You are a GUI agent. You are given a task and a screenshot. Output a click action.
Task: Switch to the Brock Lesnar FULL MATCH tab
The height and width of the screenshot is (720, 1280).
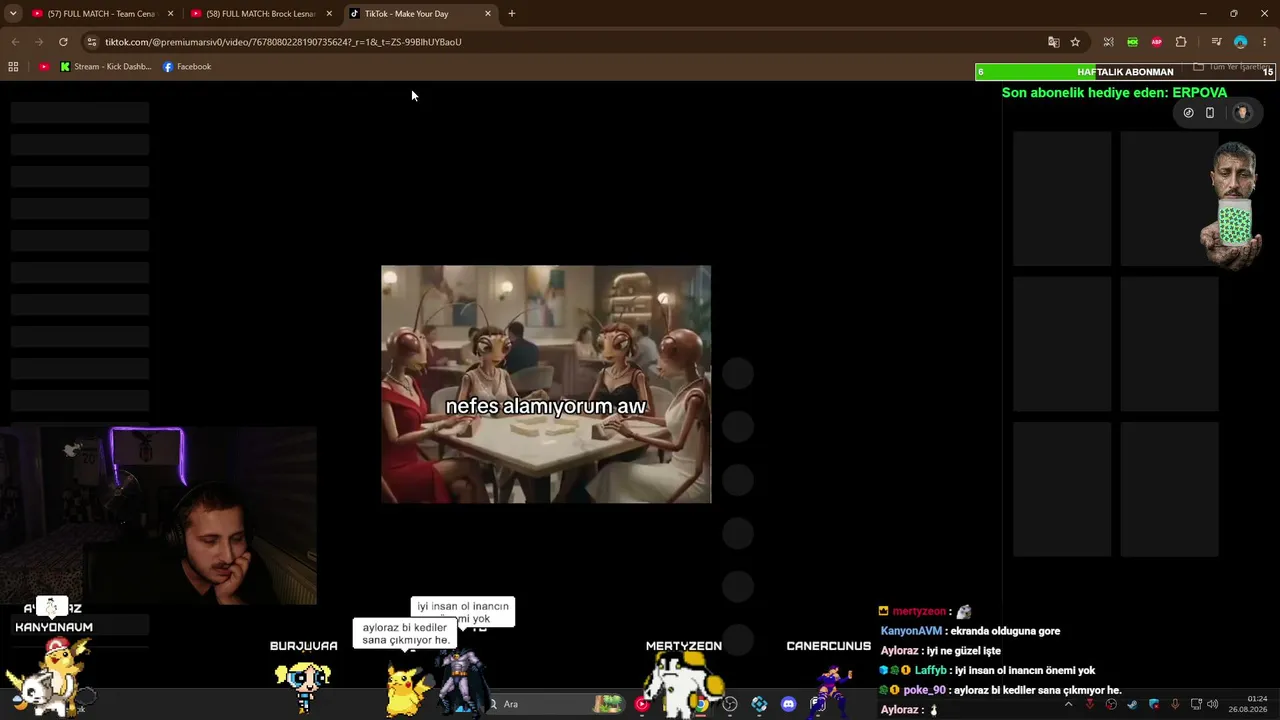pos(261,14)
